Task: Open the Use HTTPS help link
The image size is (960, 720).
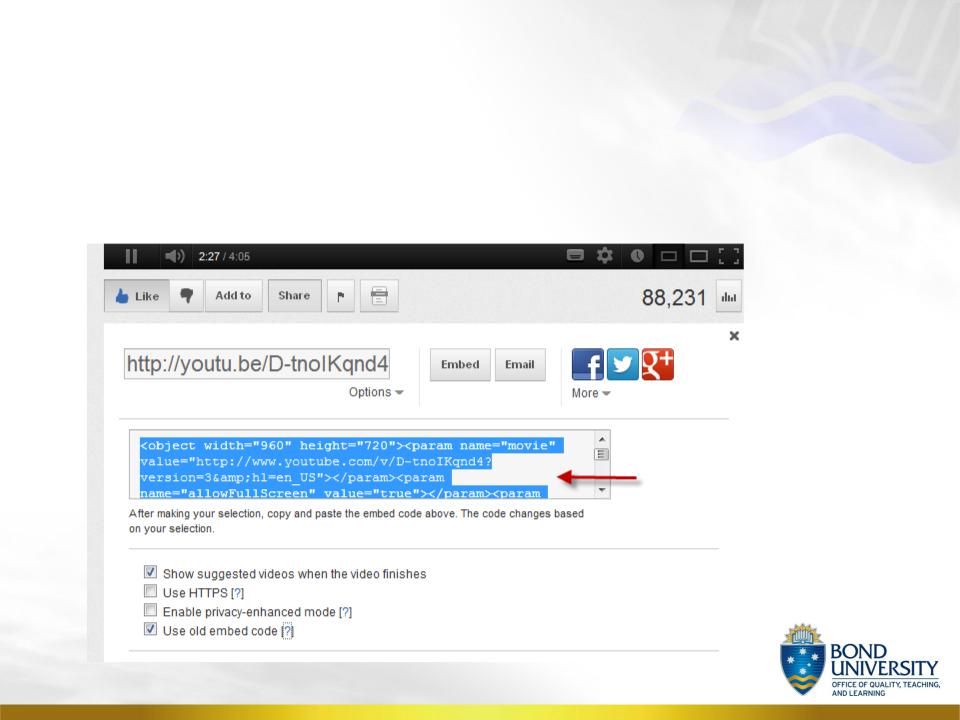Action: (x=238, y=593)
